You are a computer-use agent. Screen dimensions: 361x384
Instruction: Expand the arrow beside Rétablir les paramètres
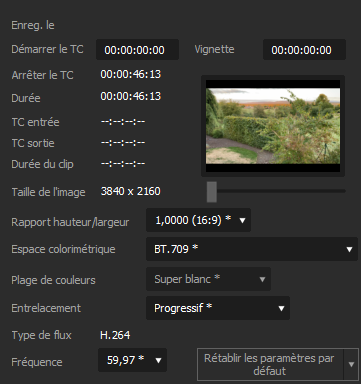351,364
